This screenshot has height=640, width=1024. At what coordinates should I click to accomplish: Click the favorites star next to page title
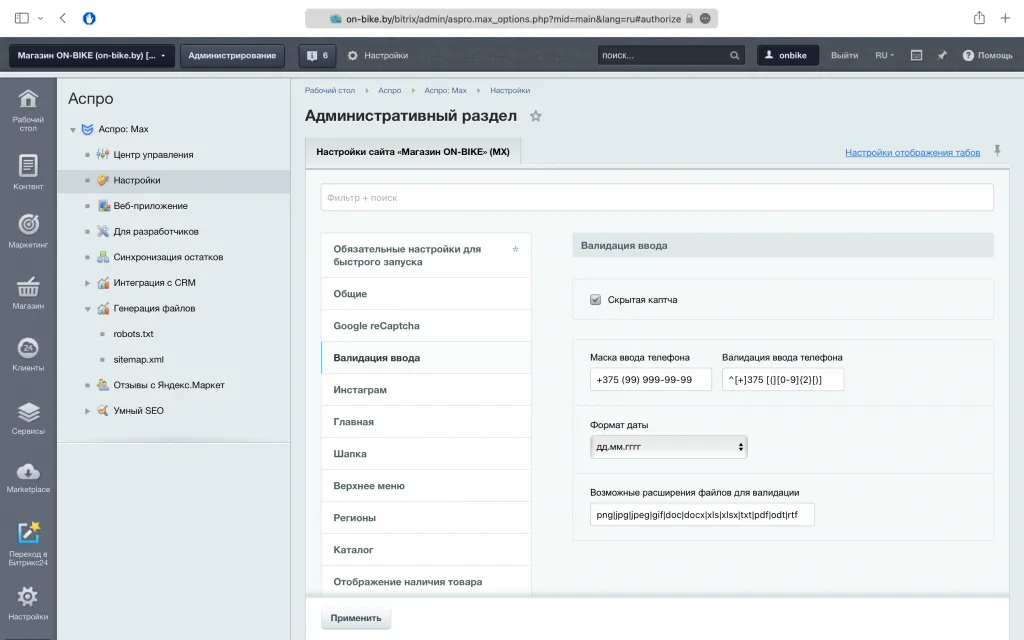pyautogui.click(x=536, y=116)
